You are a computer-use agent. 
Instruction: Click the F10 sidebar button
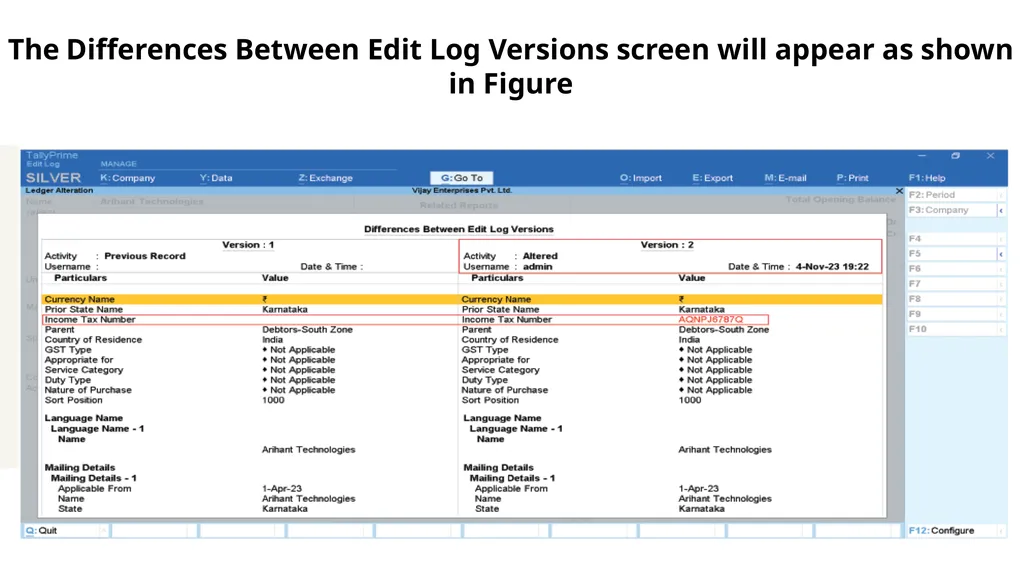(x=952, y=328)
